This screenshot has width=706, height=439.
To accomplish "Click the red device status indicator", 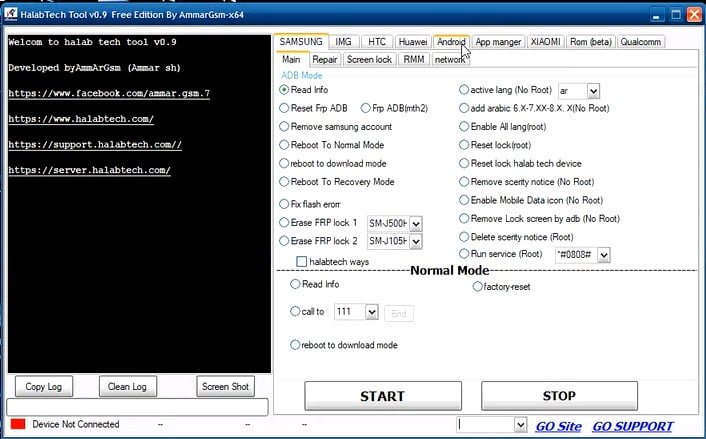I will point(17,425).
